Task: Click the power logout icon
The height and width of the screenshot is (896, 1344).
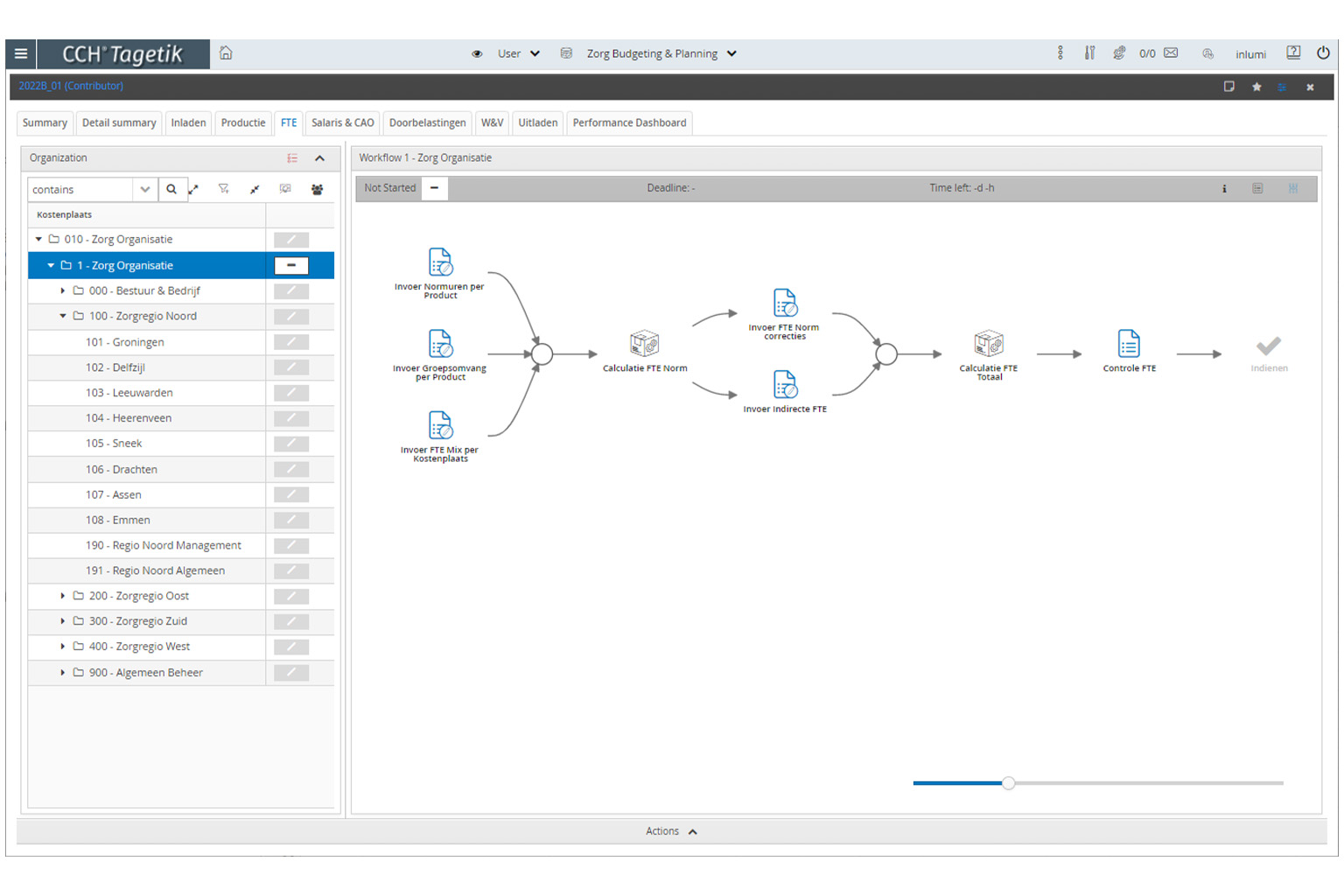Action: coord(1323,53)
